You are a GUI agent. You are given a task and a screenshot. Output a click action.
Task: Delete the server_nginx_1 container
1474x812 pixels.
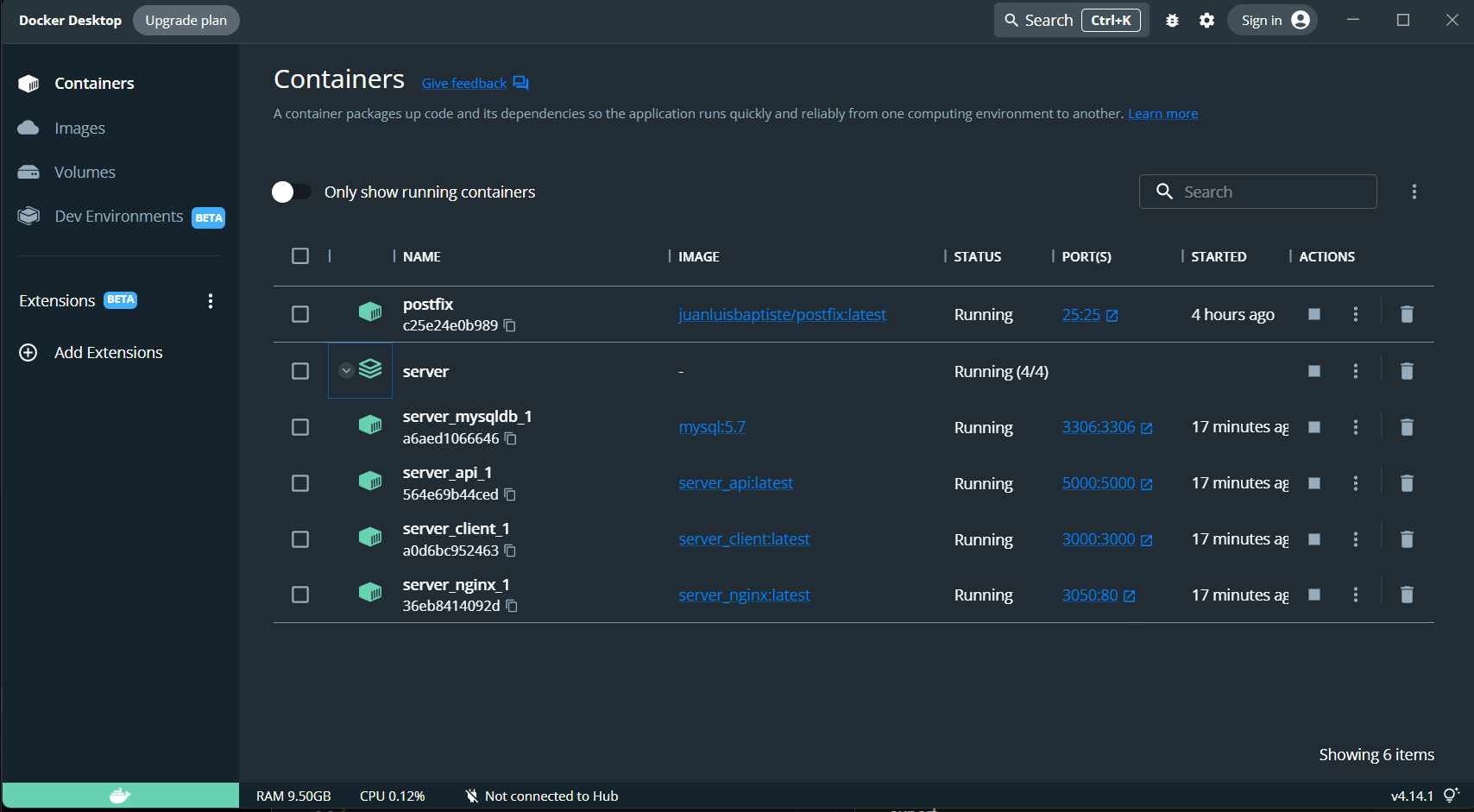pos(1407,595)
